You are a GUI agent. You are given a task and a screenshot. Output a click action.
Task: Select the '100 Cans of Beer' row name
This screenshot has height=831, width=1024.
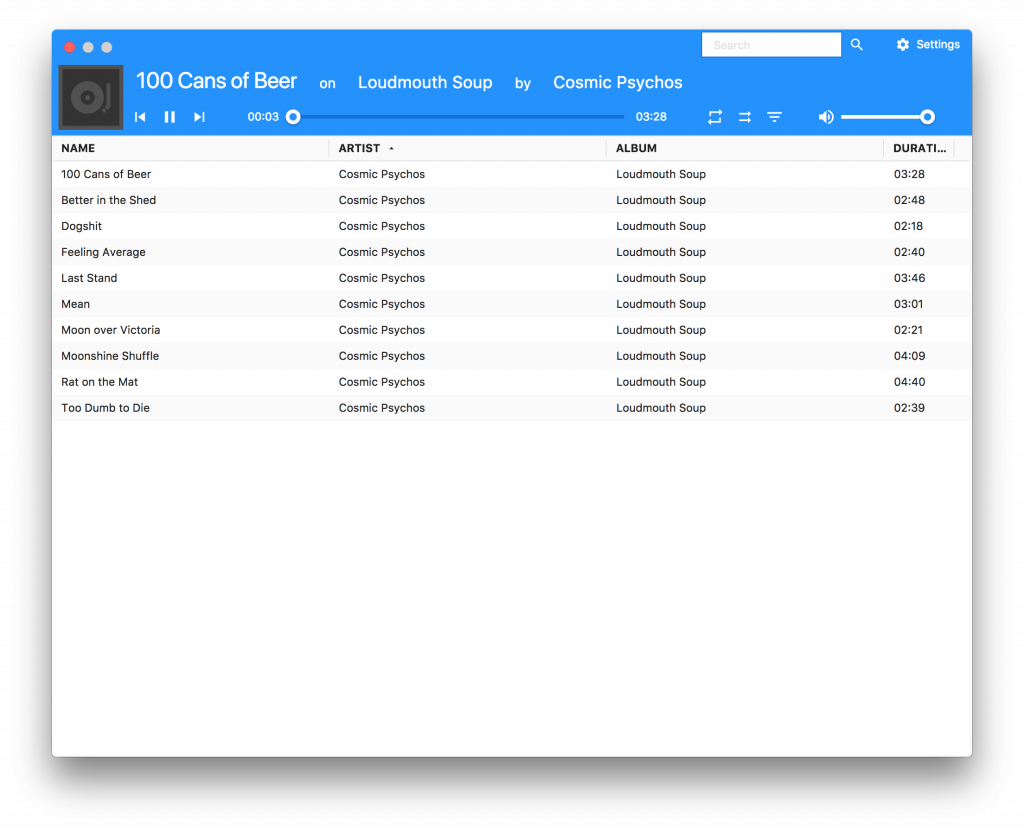coord(106,174)
